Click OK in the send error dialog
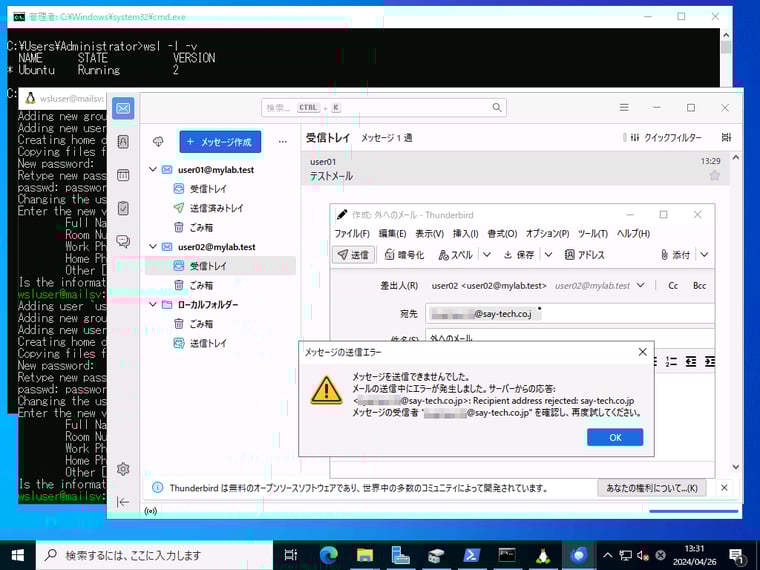This screenshot has height=570, width=760. click(615, 438)
